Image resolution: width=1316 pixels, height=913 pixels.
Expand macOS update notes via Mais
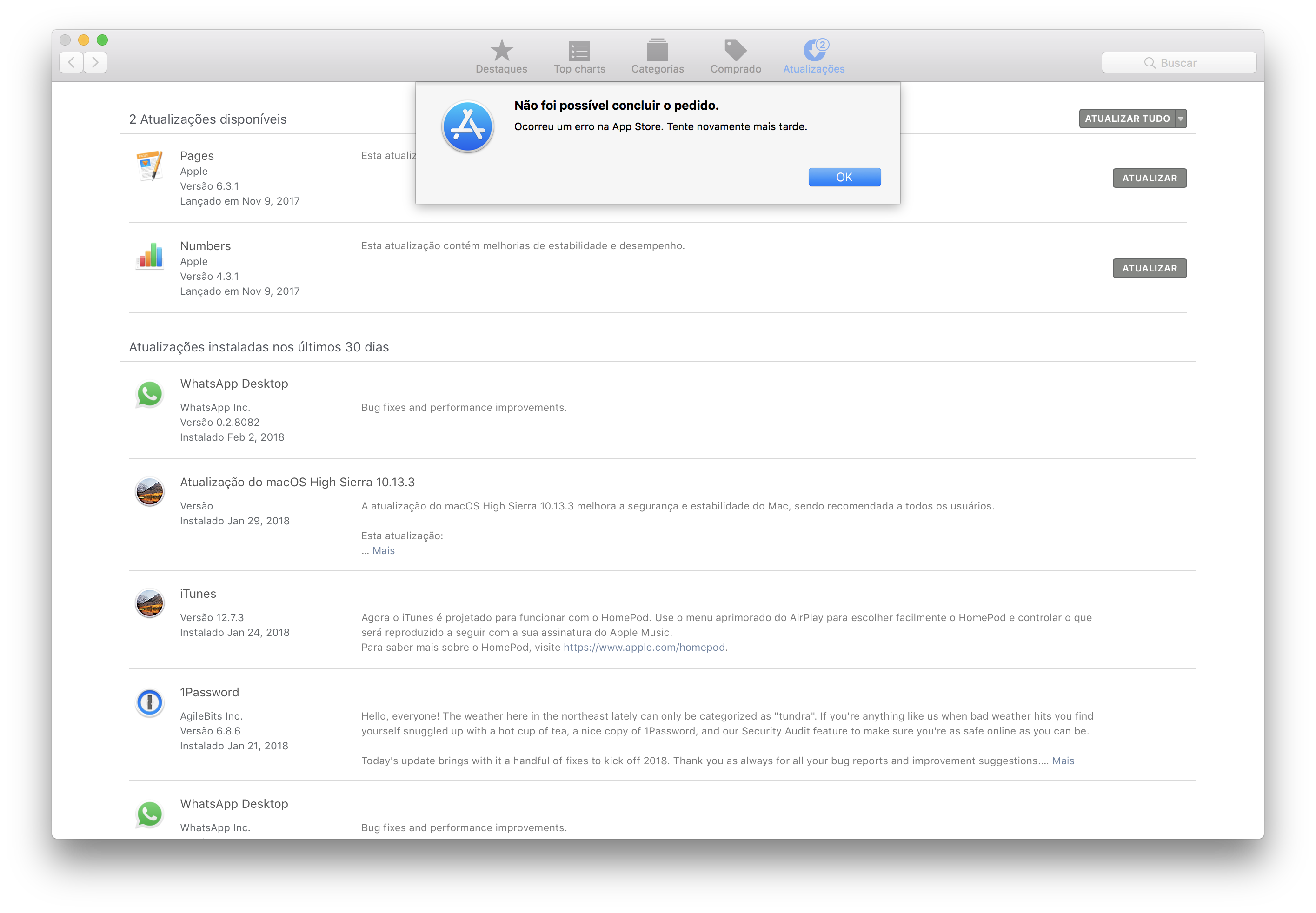[383, 550]
